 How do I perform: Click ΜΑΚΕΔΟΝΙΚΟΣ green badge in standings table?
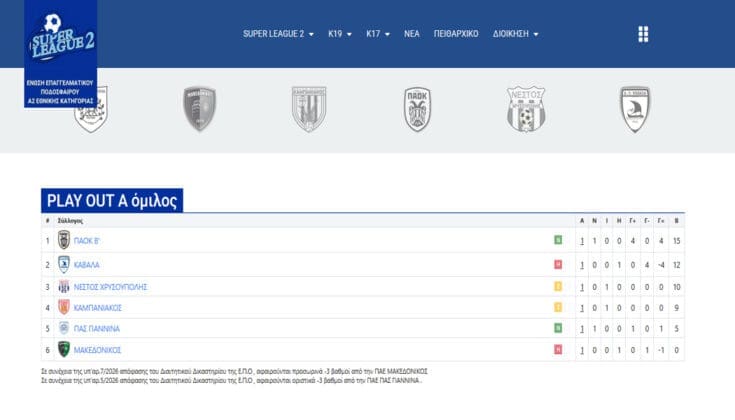tap(64, 349)
